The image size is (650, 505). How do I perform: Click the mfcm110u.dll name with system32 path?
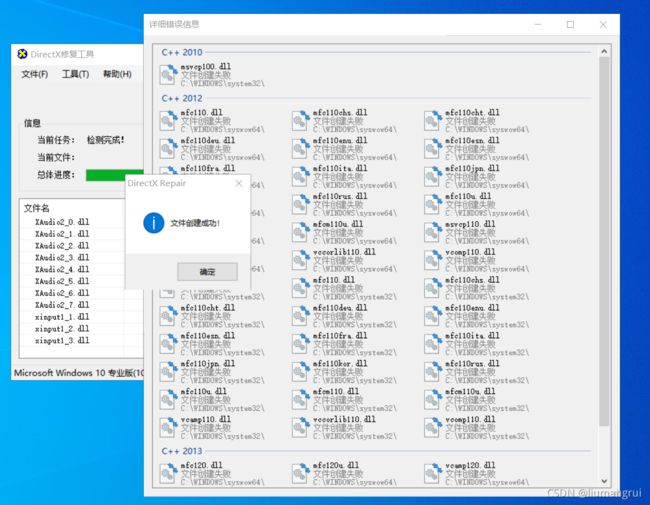point(470,391)
